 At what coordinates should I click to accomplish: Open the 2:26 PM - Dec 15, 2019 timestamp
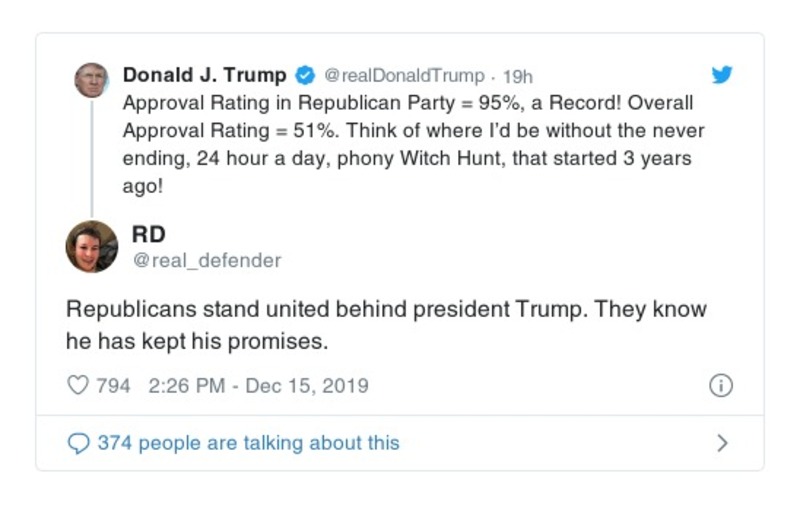pyautogui.click(x=258, y=385)
